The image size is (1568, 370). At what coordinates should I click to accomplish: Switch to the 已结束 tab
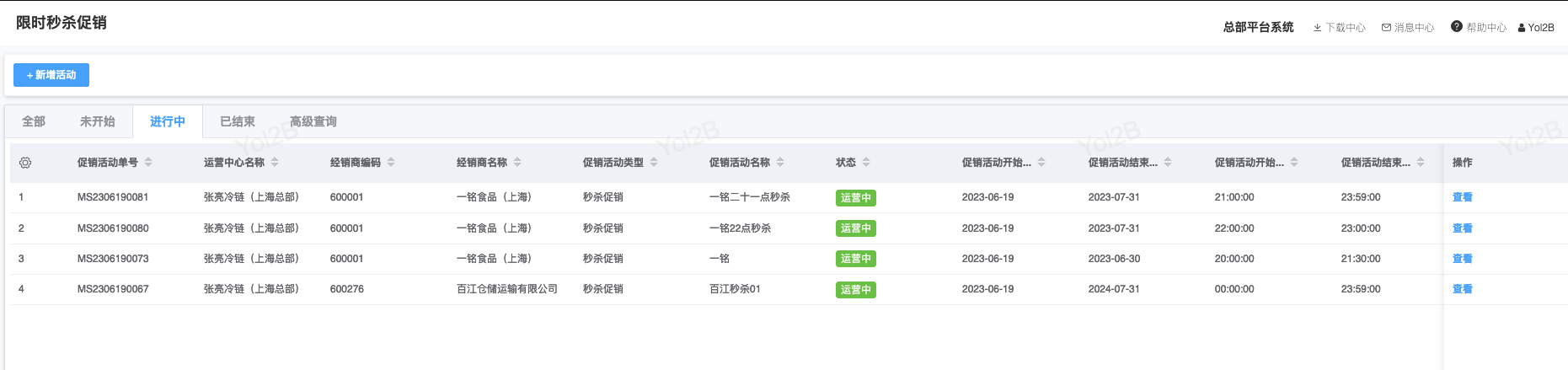tap(238, 121)
